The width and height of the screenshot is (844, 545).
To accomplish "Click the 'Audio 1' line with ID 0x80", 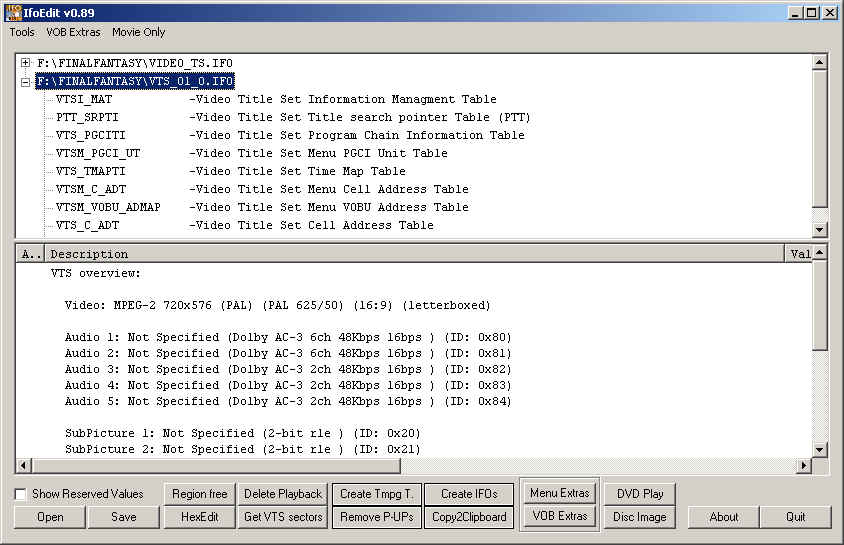I will [x=287, y=337].
